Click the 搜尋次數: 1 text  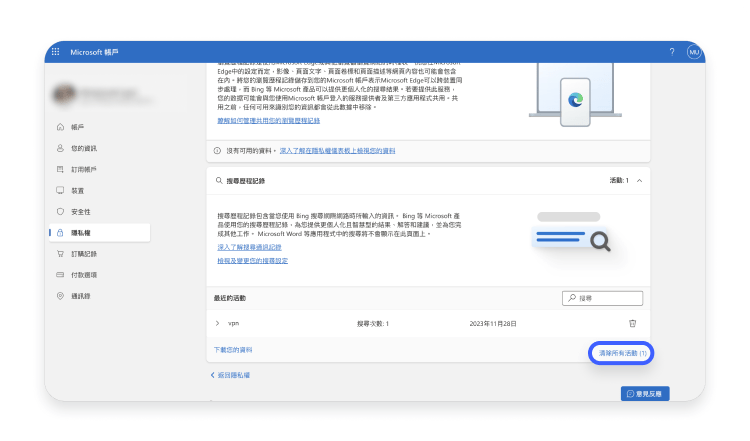tap(373, 324)
